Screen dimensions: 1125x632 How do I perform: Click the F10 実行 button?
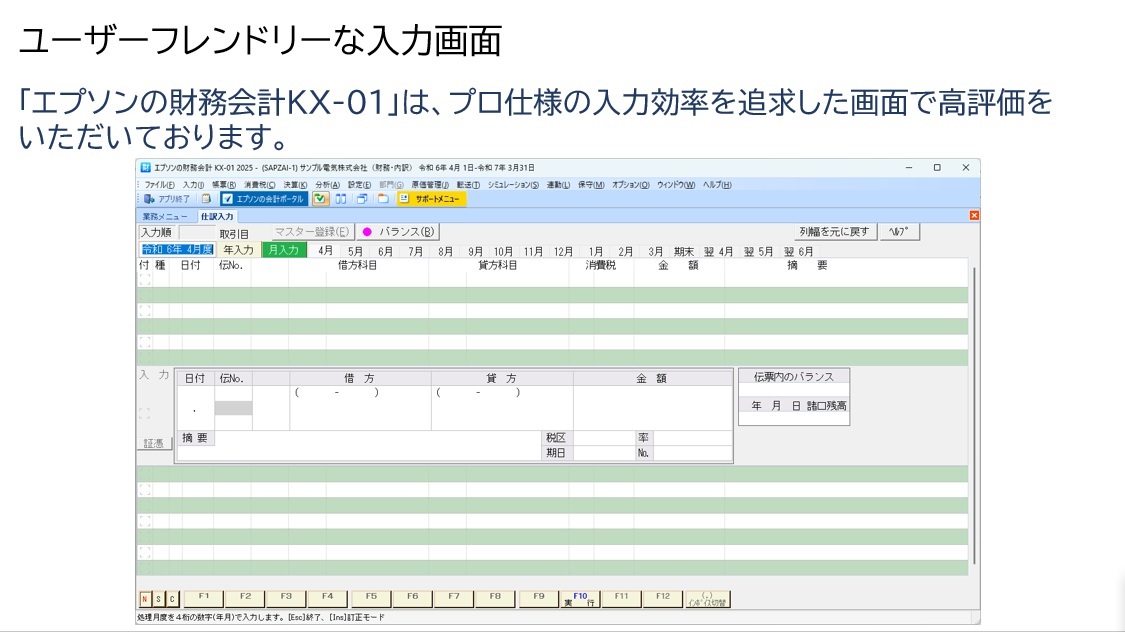pos(579,598)
